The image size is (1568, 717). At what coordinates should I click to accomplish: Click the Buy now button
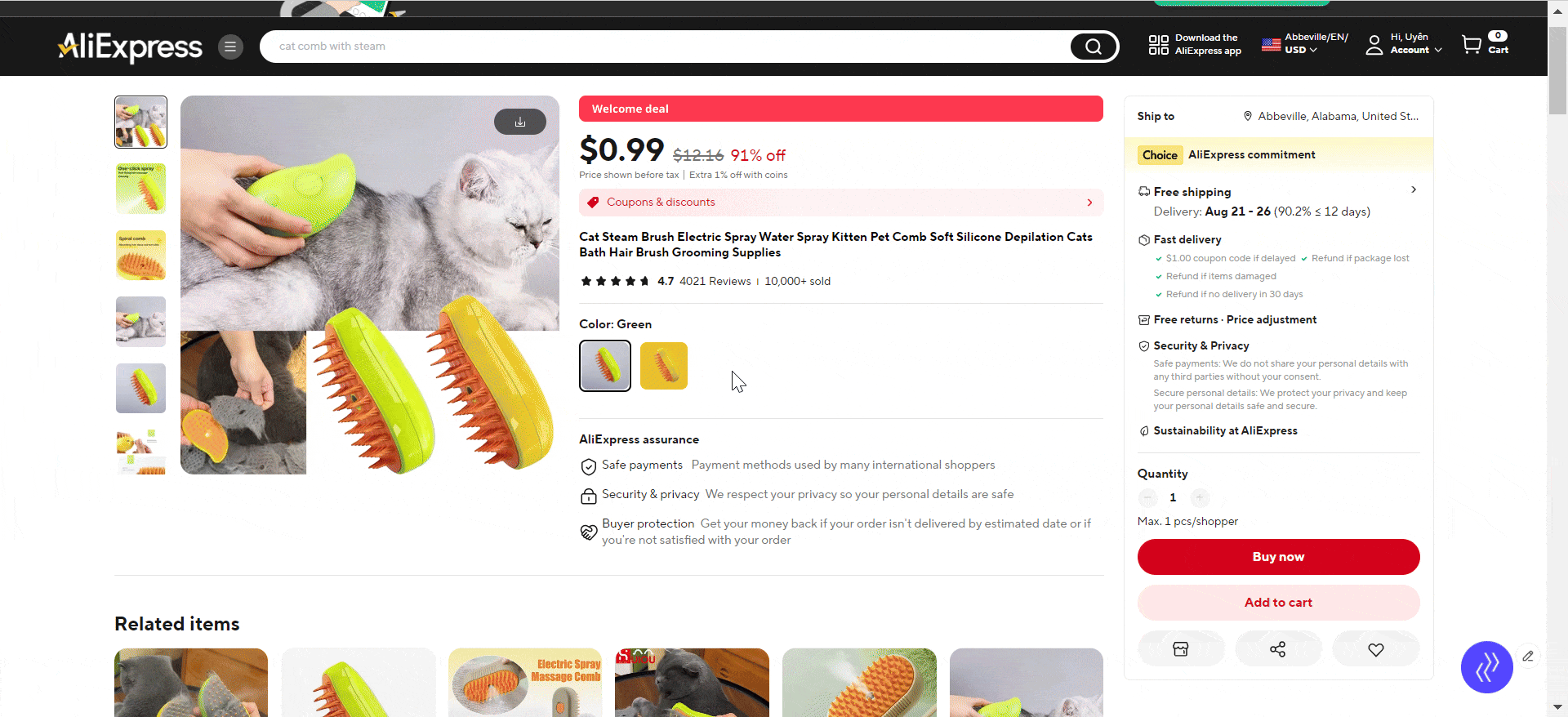click(x=1278, y=557)
